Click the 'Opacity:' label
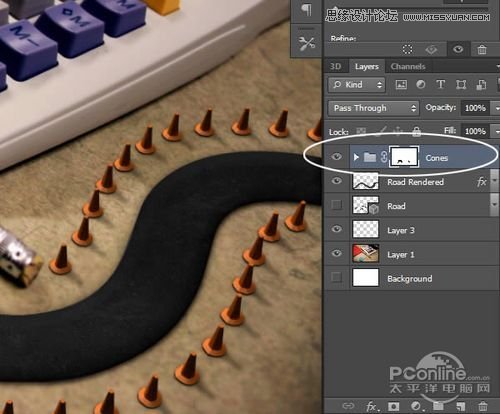 [440, 108]
